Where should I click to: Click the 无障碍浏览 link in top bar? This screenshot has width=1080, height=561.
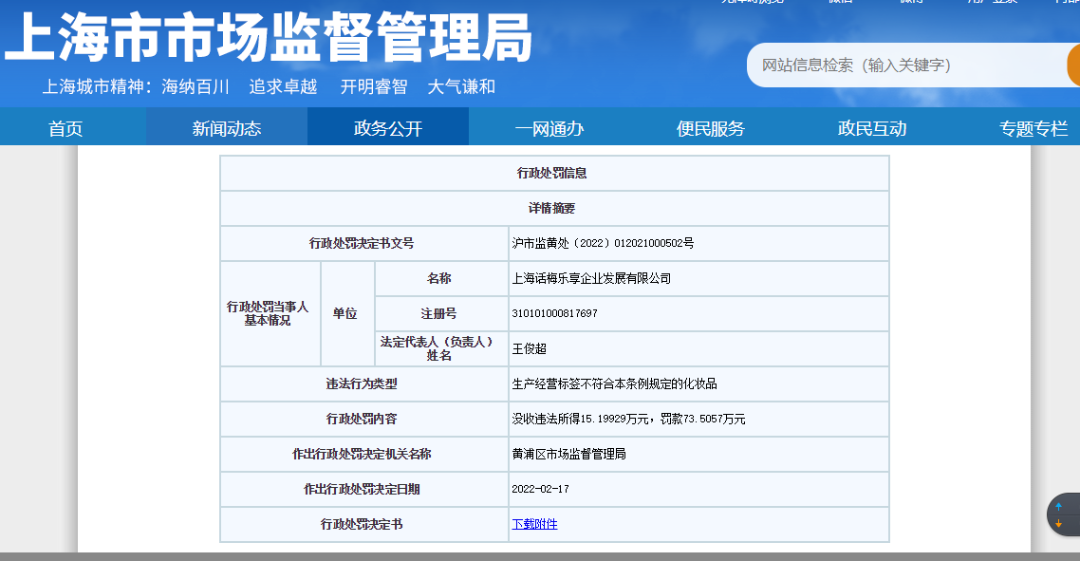752,2
